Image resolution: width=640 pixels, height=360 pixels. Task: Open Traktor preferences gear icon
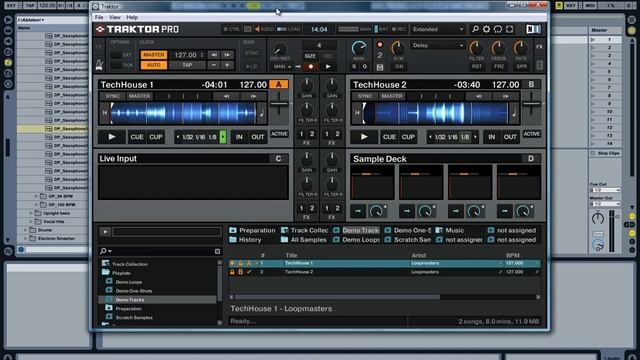click(487, 29)
